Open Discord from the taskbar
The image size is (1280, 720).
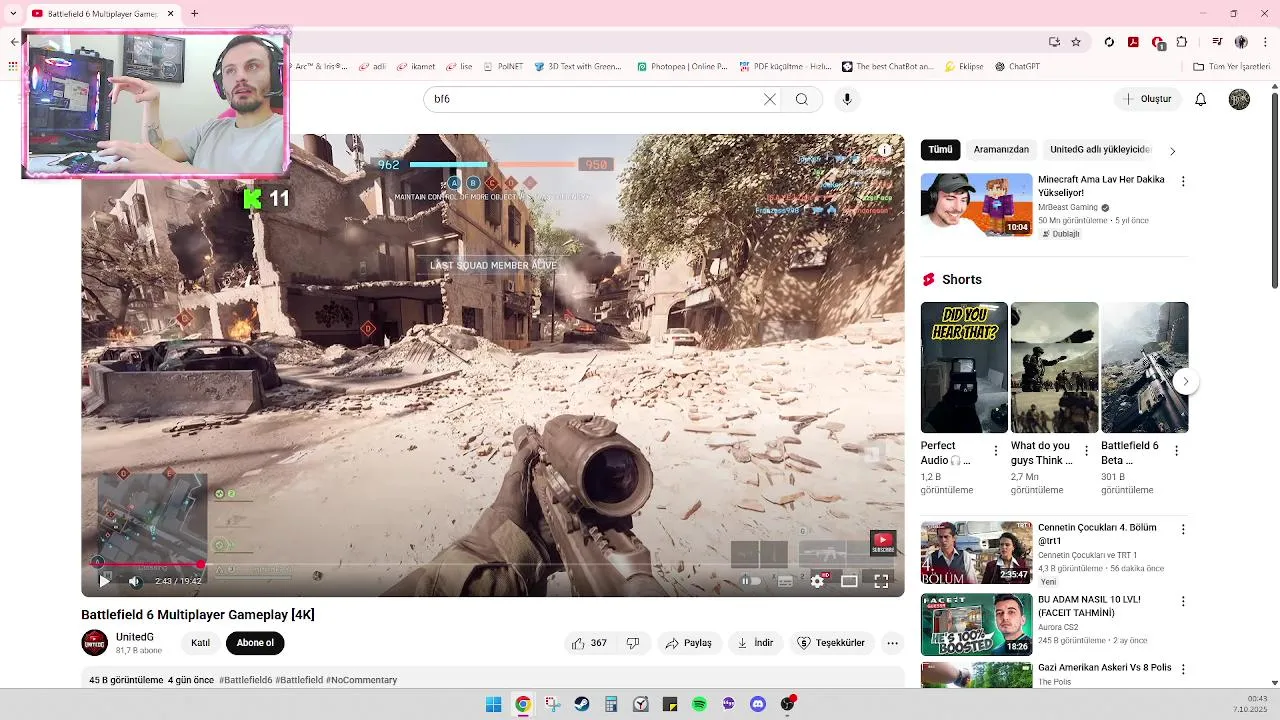point(758,704)
